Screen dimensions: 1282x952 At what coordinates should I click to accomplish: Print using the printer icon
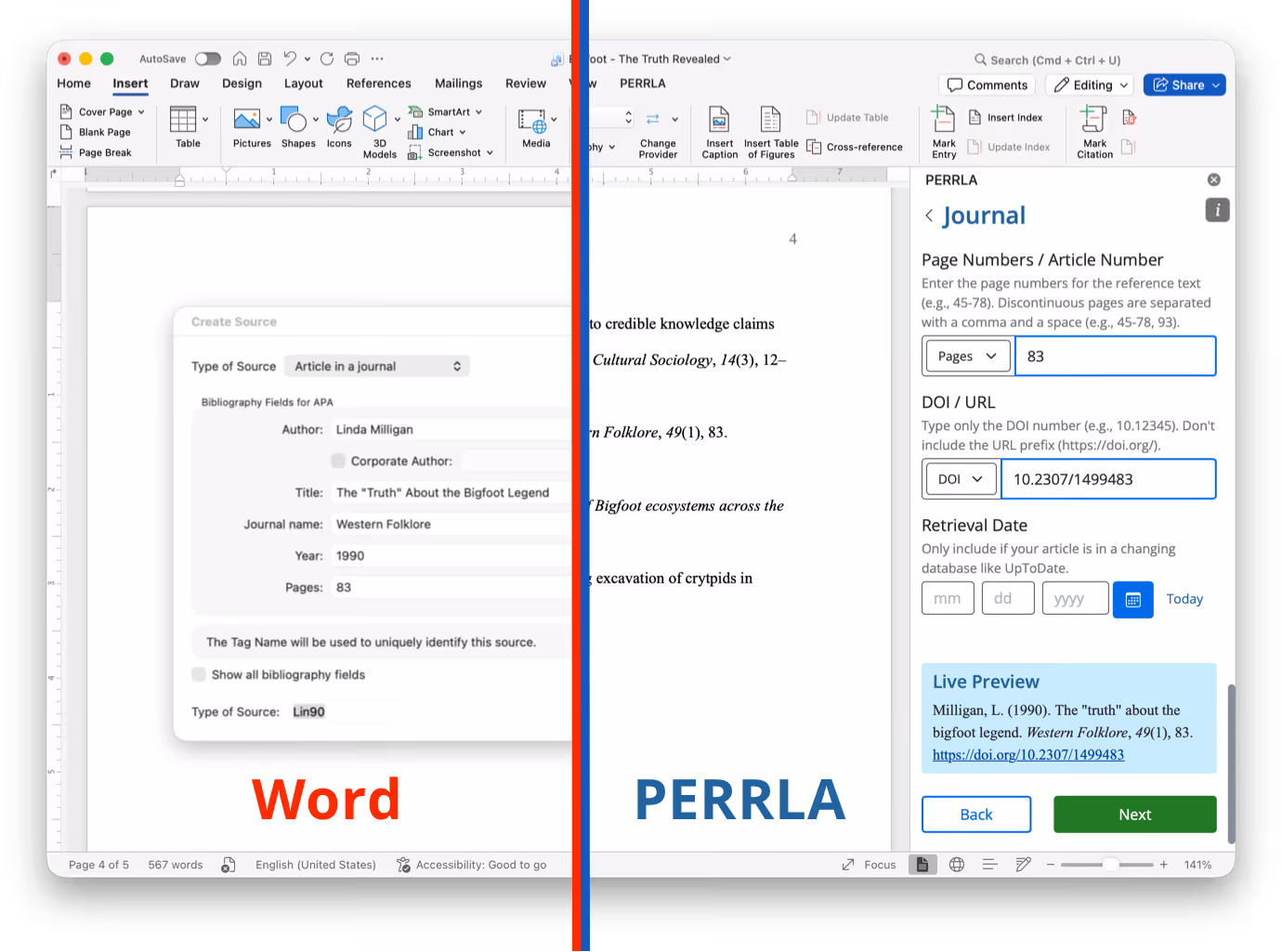coord(352,59)
